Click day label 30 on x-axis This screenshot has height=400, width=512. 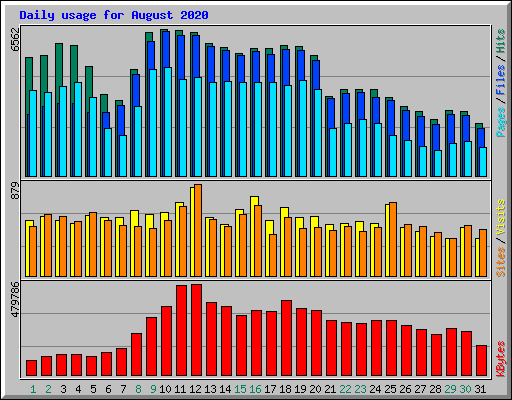click(465, 389)
